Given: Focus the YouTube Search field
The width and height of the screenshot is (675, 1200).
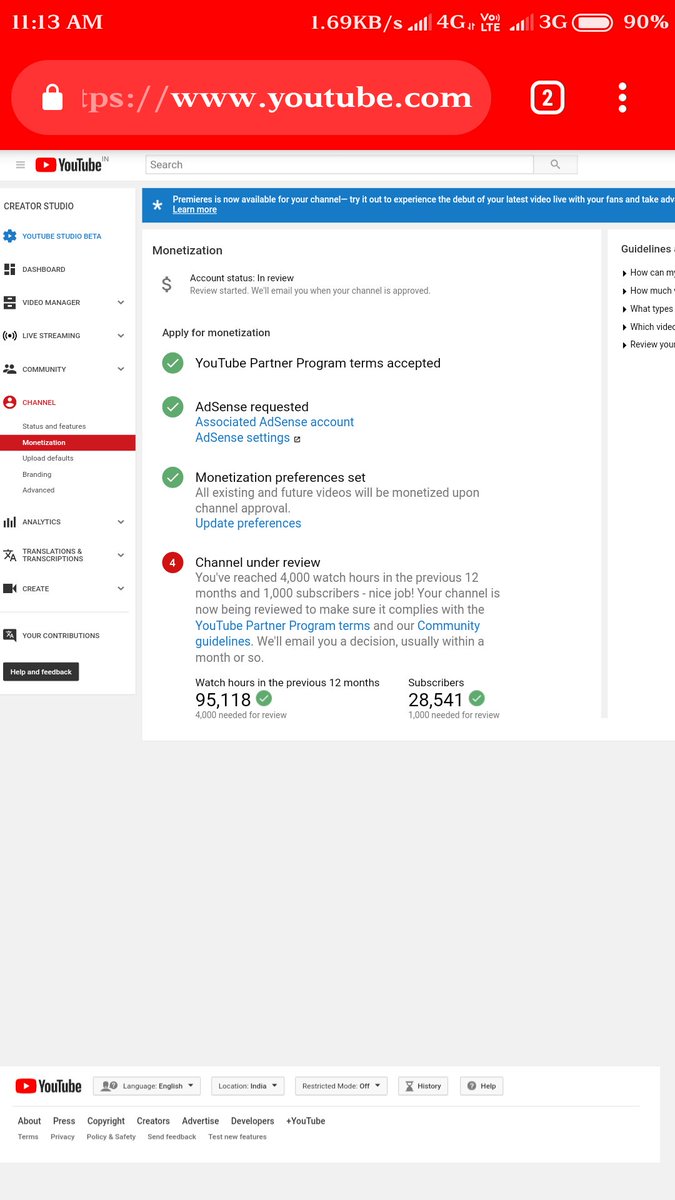Looking at the screenshot, I should point(339,165).
